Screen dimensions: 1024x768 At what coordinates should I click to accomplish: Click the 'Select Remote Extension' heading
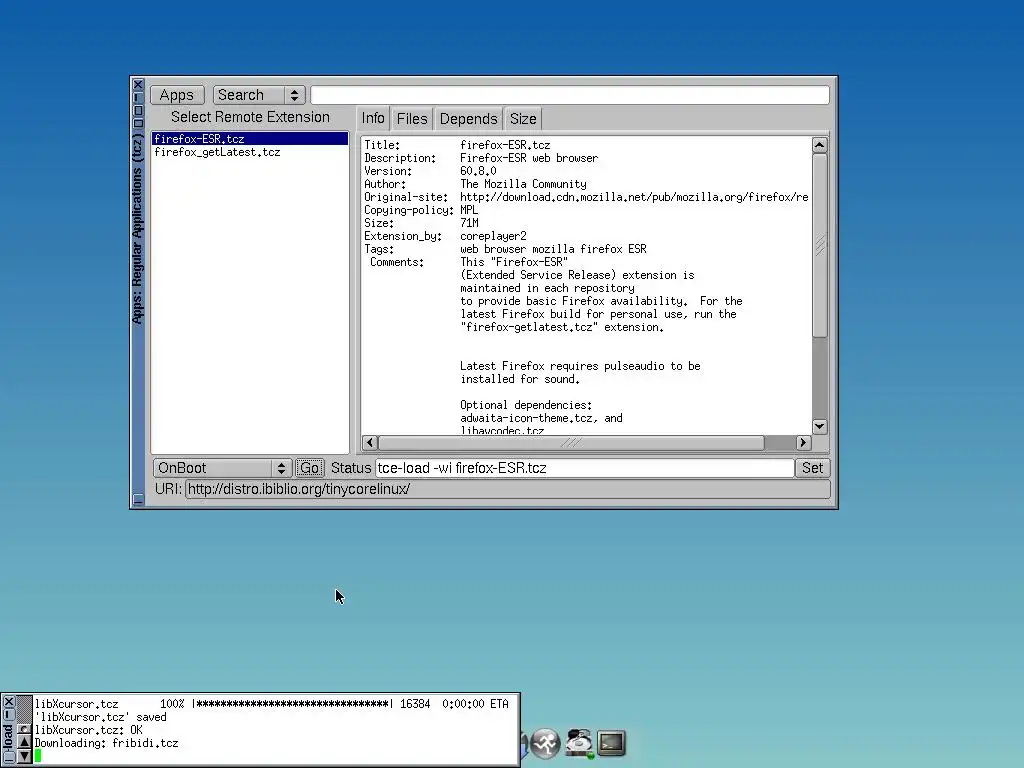[250, 117]
